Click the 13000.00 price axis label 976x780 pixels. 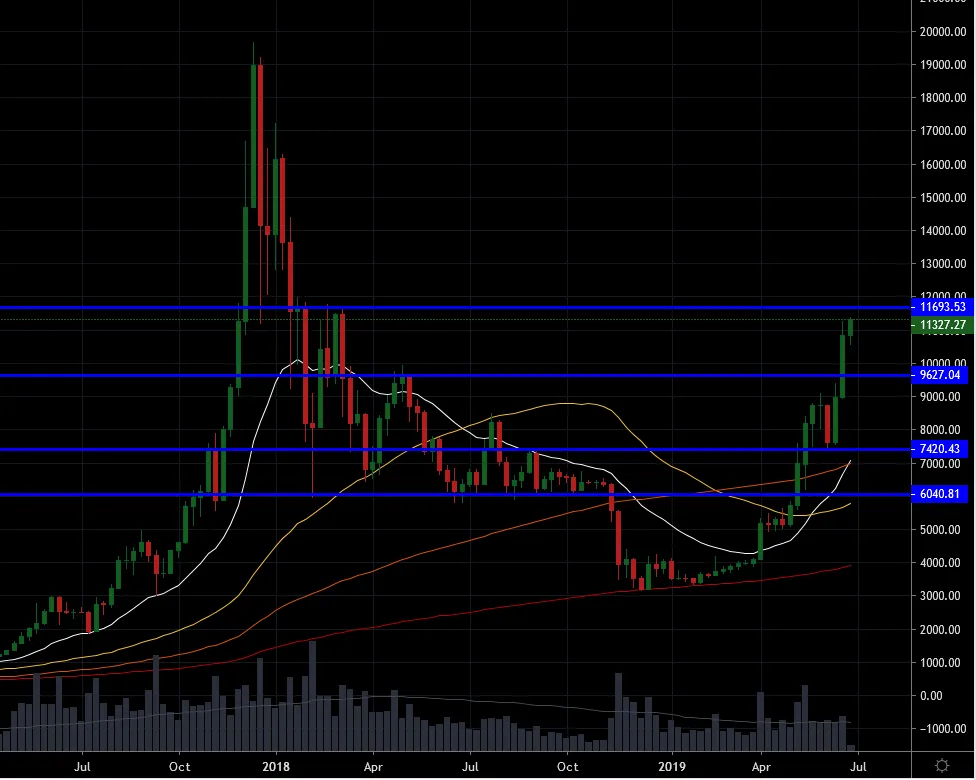942,264
